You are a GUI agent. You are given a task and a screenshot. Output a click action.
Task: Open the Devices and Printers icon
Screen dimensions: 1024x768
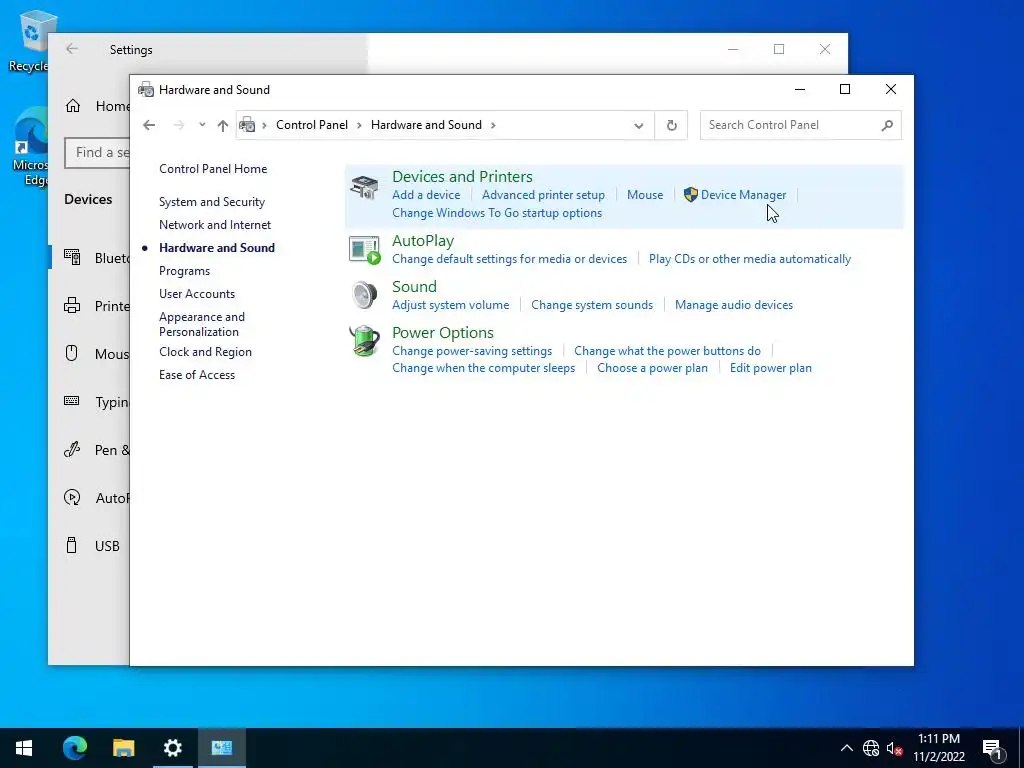point(364,187)
